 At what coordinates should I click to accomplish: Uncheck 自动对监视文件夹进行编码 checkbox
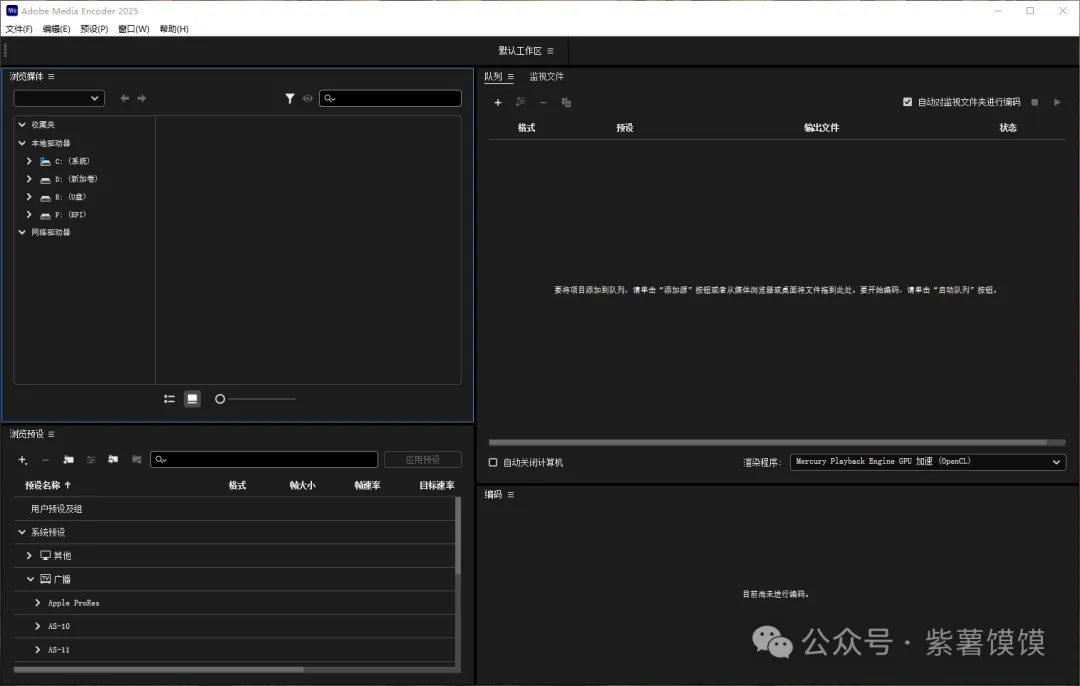907,102
